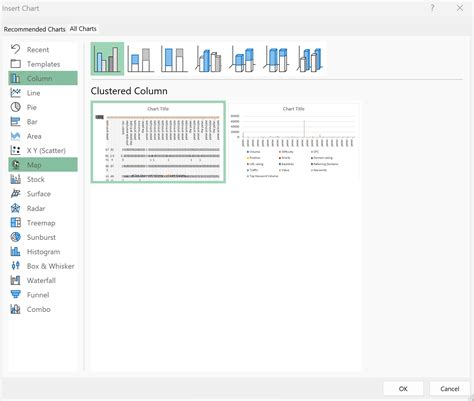
Task: Choose the Stock category label
Action: pos(36,179)
